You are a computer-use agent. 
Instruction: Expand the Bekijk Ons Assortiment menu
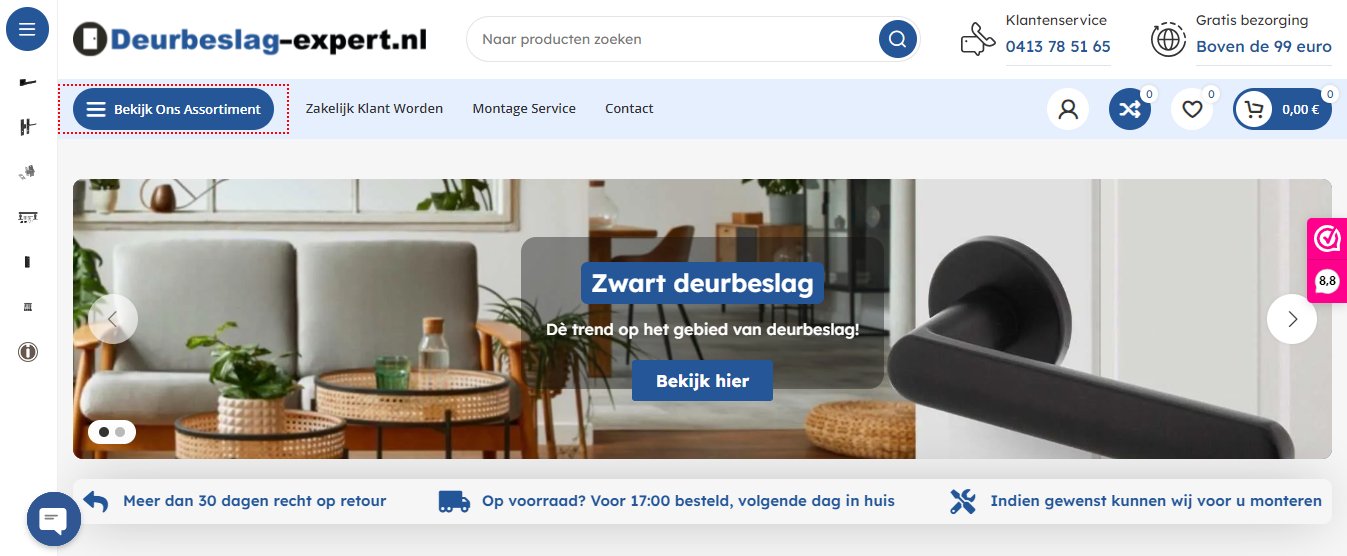(x=173, y=109)
